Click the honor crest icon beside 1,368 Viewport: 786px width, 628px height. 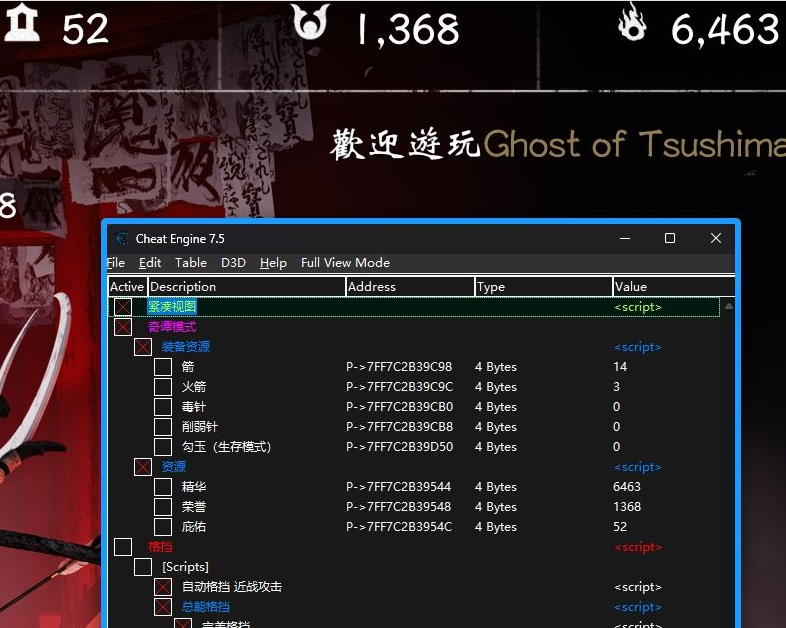pyautogui.click(x=311, y=21)
